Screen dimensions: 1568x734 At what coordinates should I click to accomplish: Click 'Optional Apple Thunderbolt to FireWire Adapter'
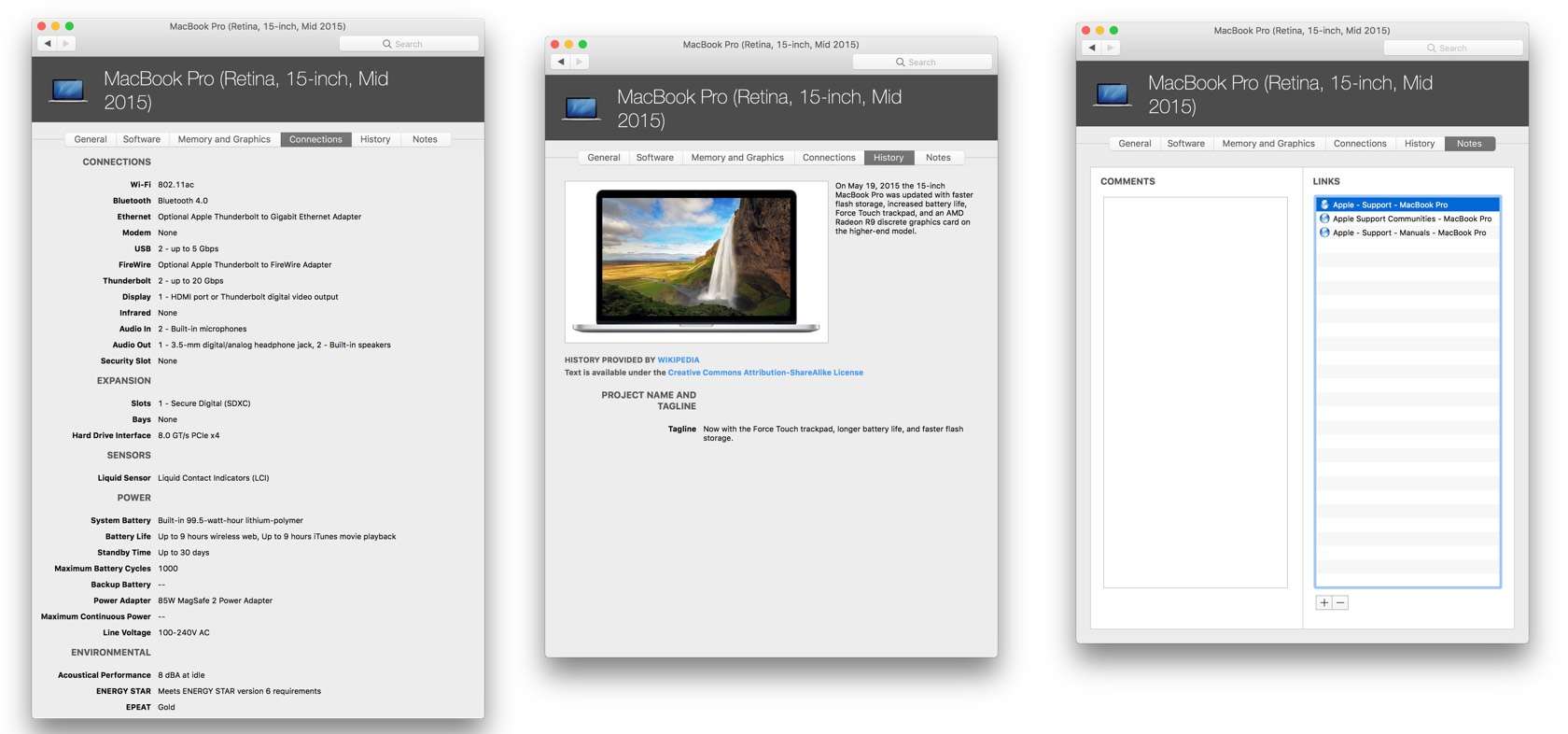click(x=245, y=265)
